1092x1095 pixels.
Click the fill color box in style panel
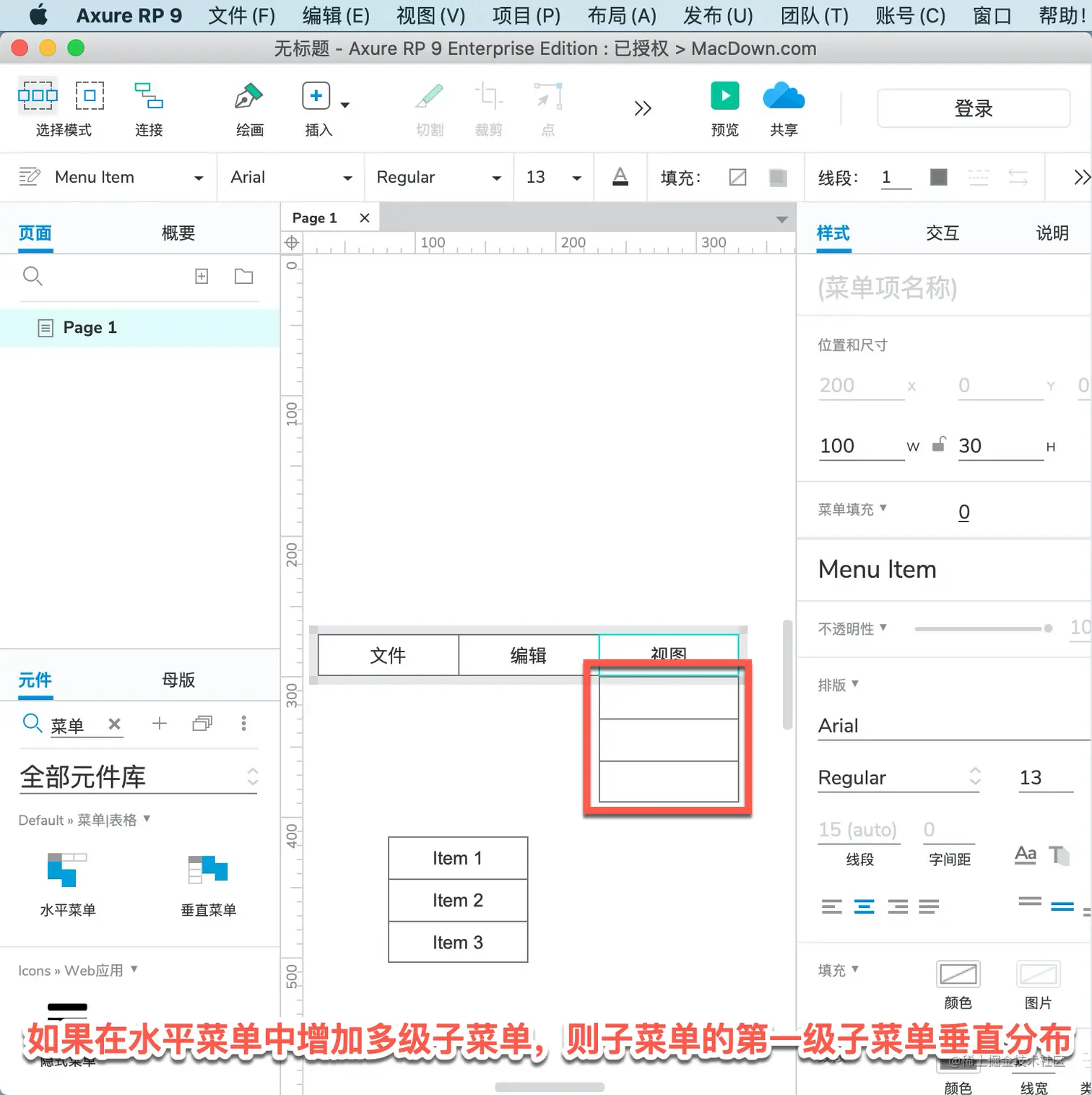coord(958,974)
